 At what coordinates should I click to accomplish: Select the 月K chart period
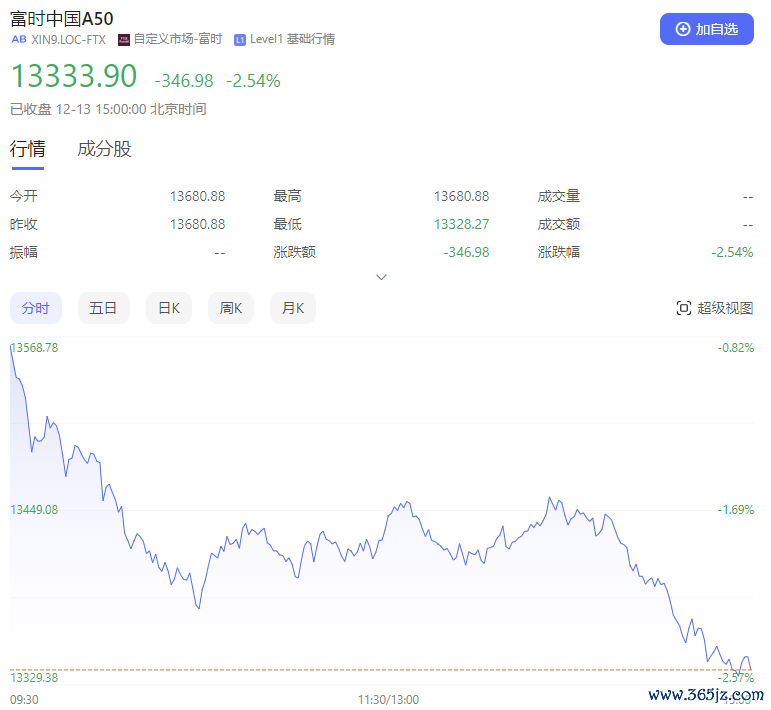[293, 308]
